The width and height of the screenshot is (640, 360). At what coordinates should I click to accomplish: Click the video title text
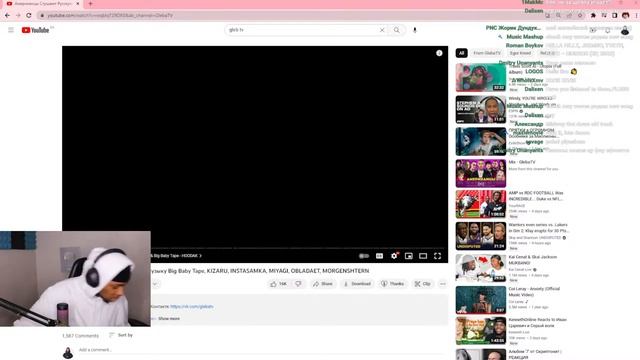tap(260, 271)
